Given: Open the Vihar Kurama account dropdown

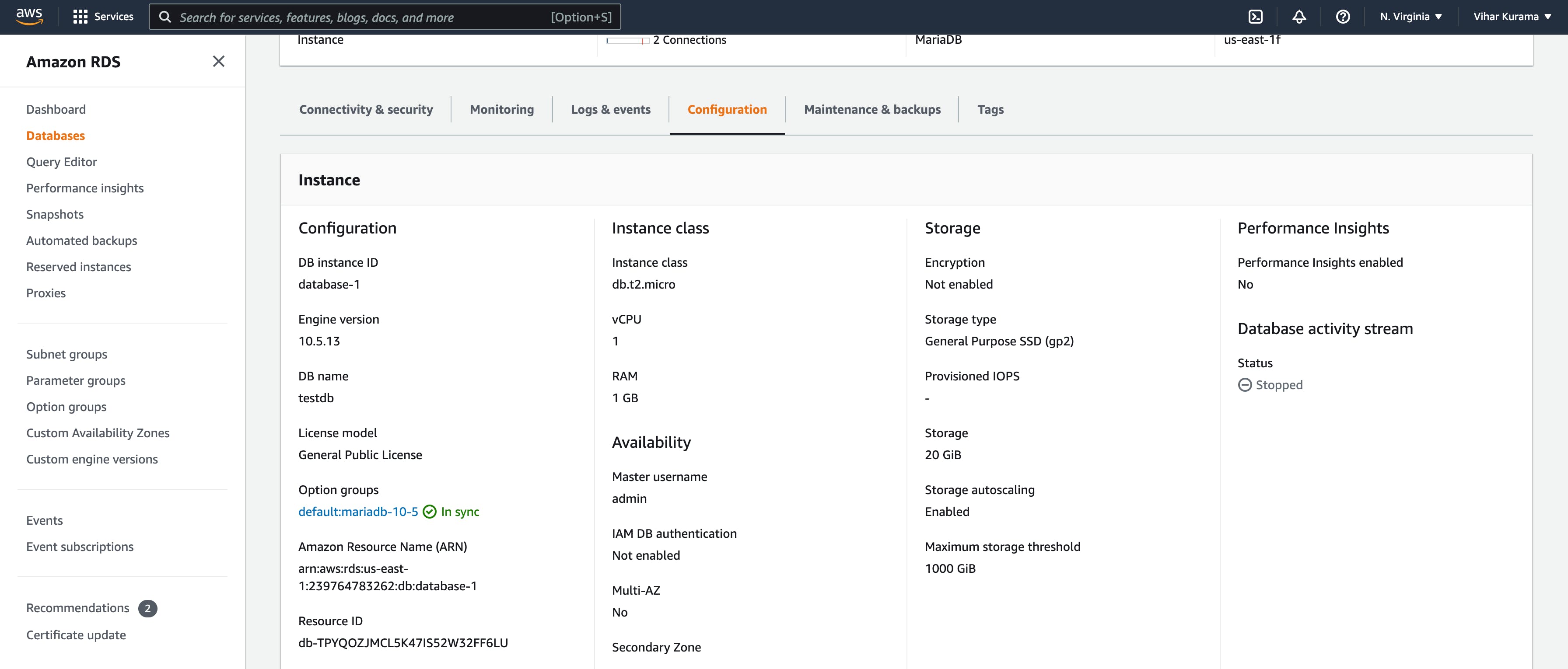Looking at the screenshot, I should [x=1512, y=17].
